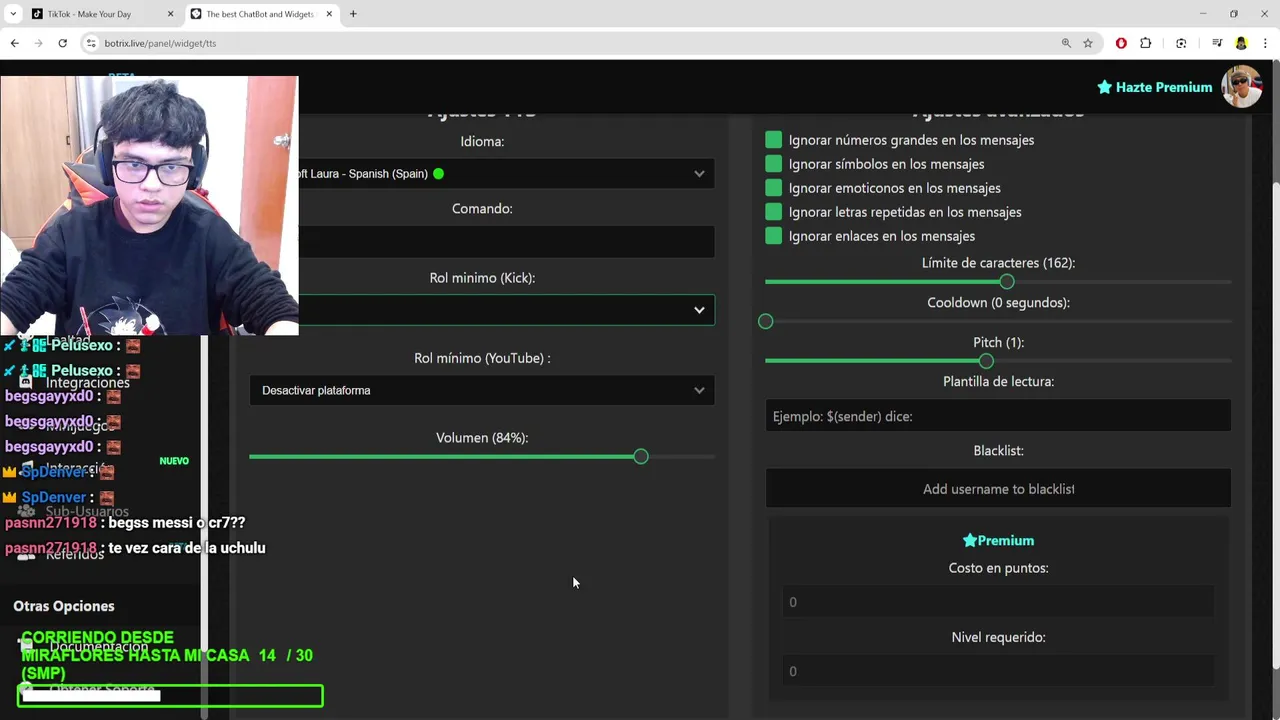The image size is (1280, 720).
Task: Toggle Ignorar símbolos en los mensajes
Action: pos(773,164)
